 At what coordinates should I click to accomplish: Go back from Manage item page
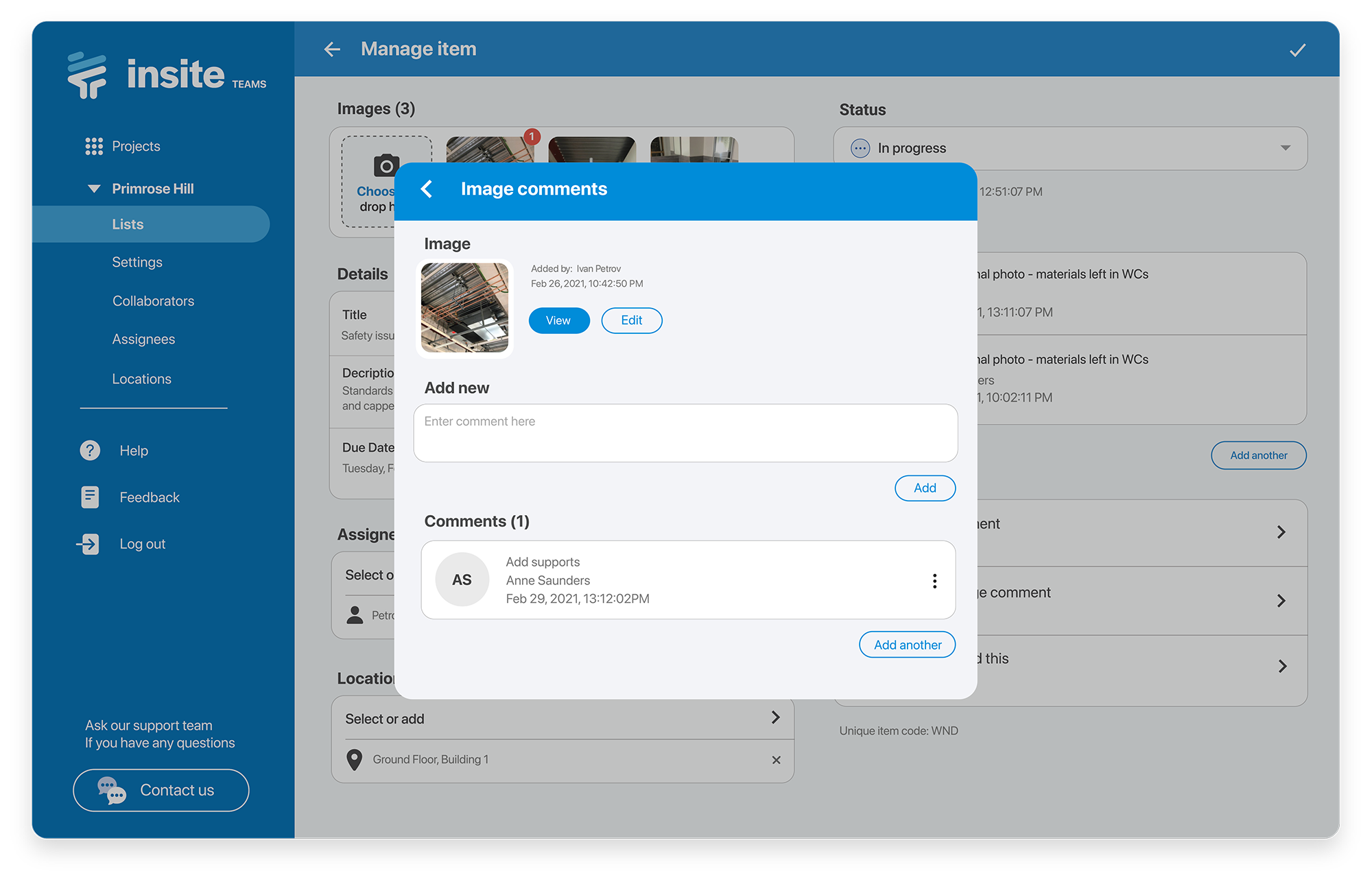point(332,49)
